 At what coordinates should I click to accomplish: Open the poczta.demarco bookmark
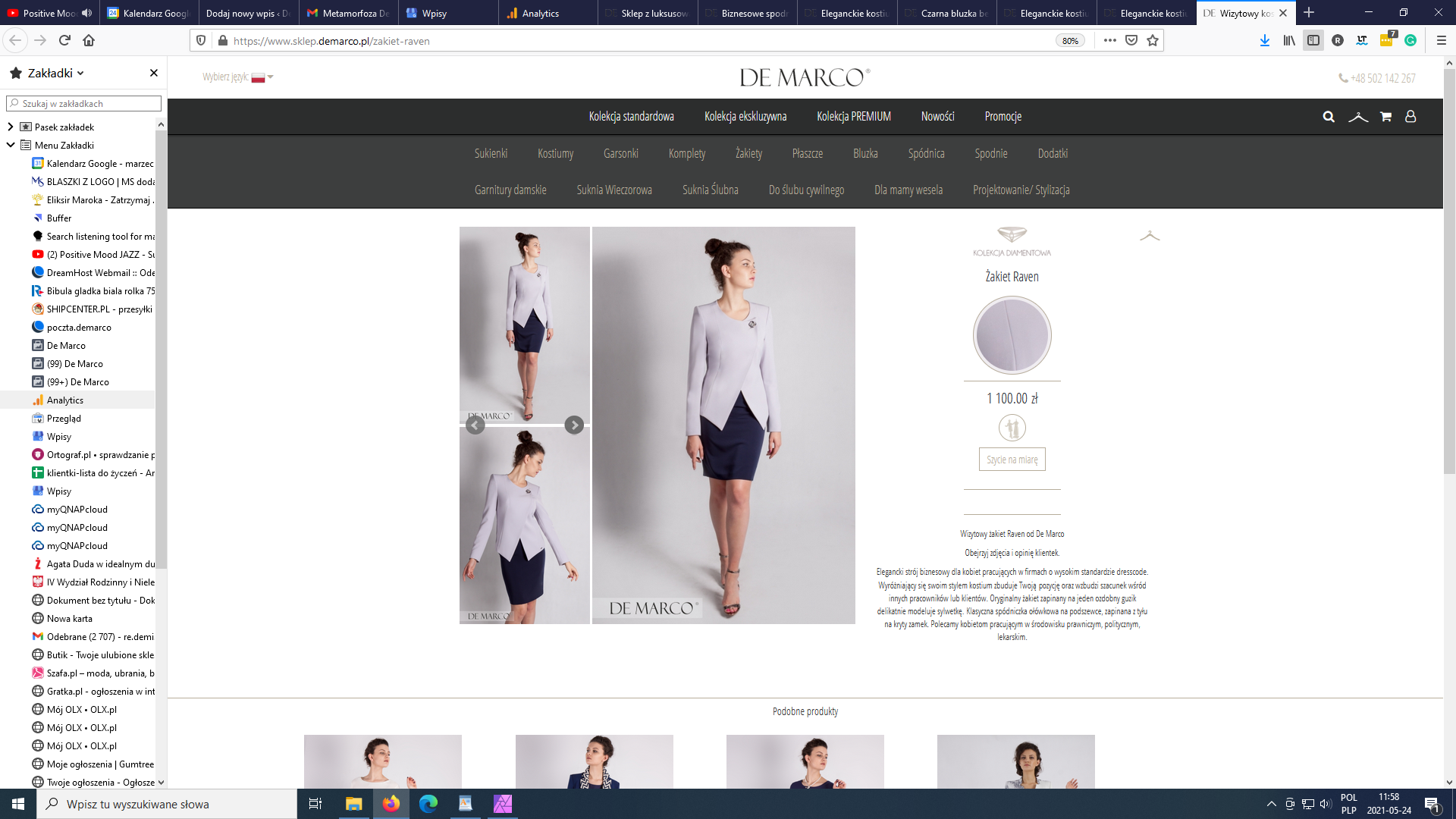click(x=79, y=327)
